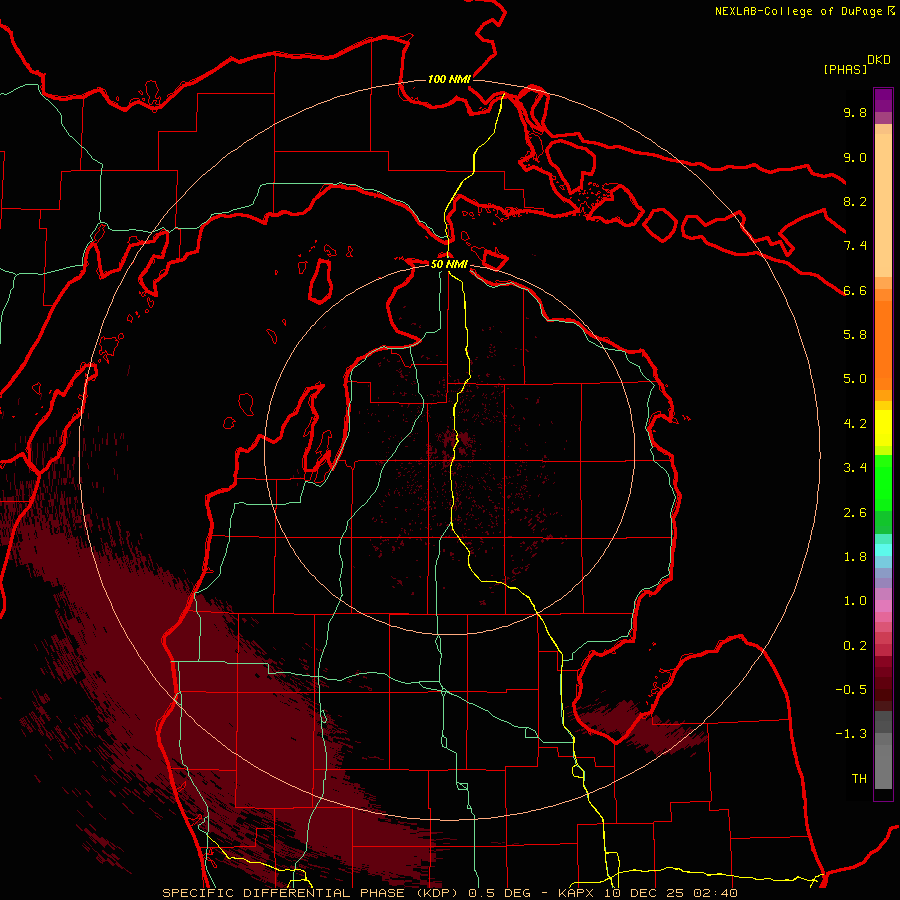Select the 5.0 scale value
Image resolution: width=900 pixels, height=900 pixels.
click(x=855, y=379)
